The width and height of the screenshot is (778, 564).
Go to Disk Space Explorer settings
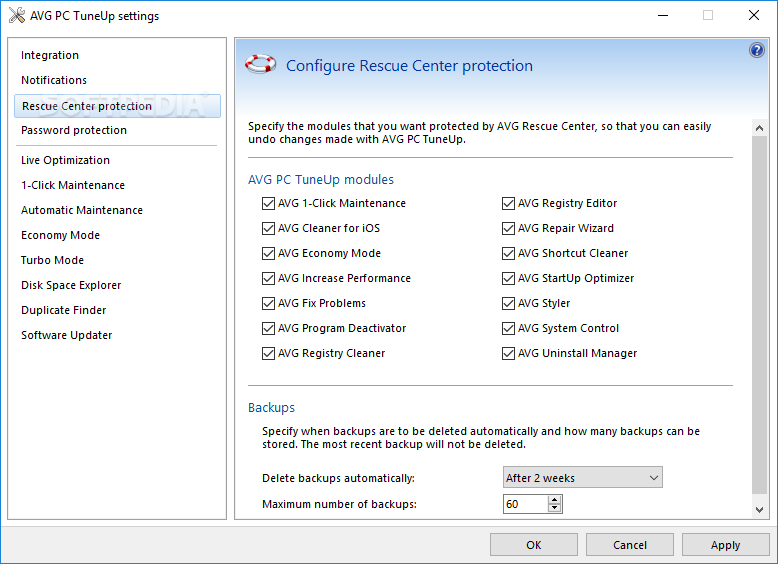tap(71, 285)
